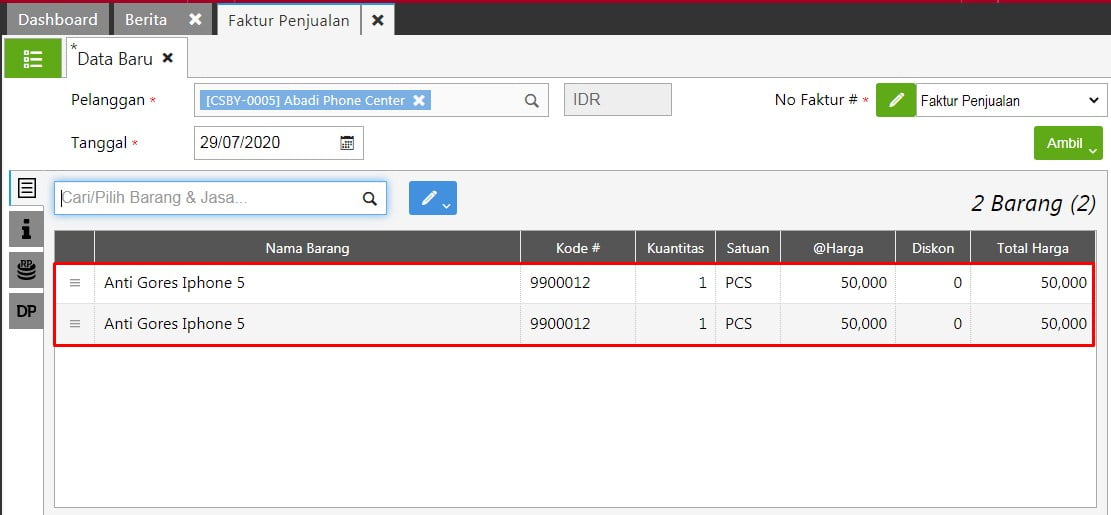
Task: Click the search icon in item field
Action: click(369, 198)
